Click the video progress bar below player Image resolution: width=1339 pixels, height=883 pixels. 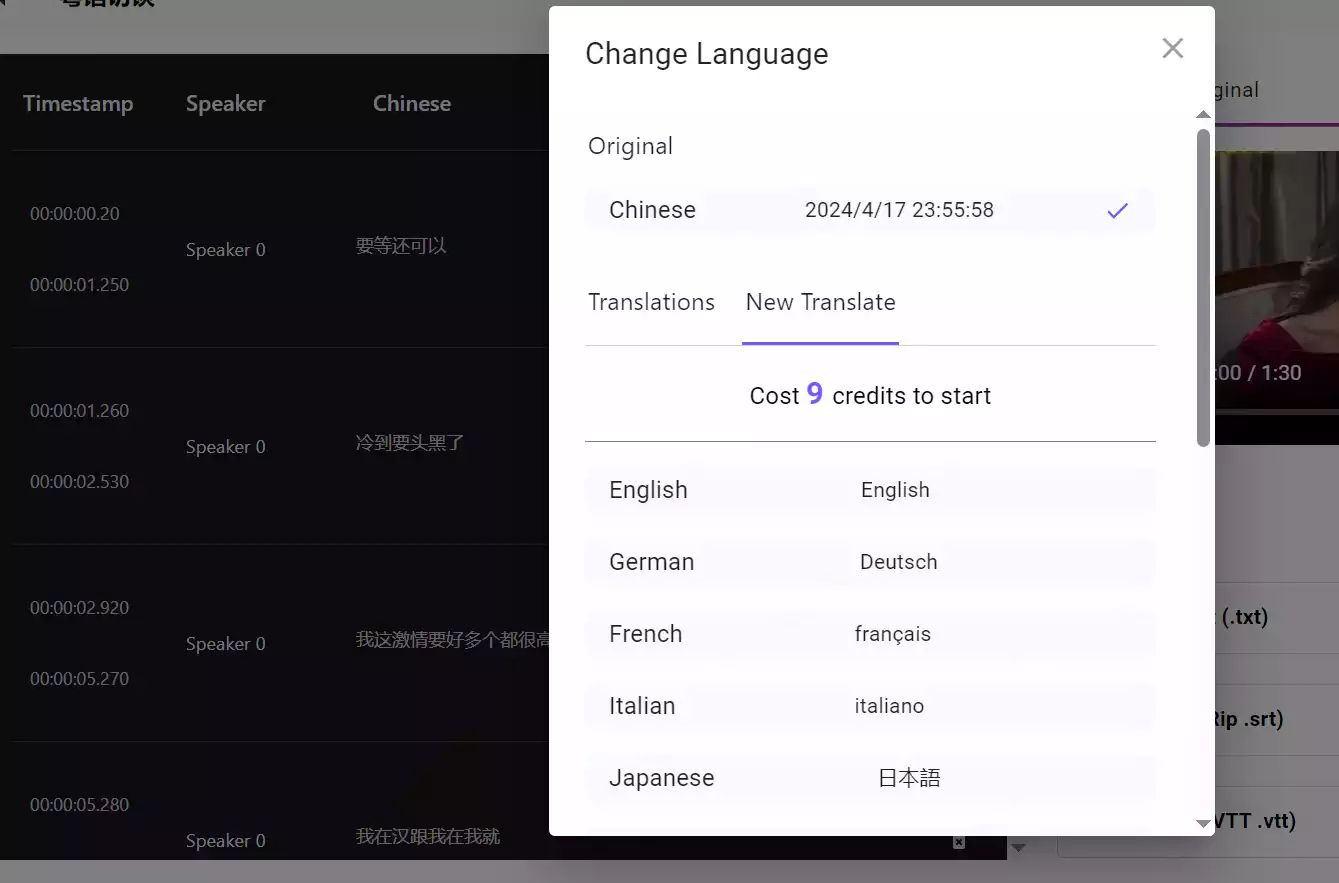[x=1275, y=411]
